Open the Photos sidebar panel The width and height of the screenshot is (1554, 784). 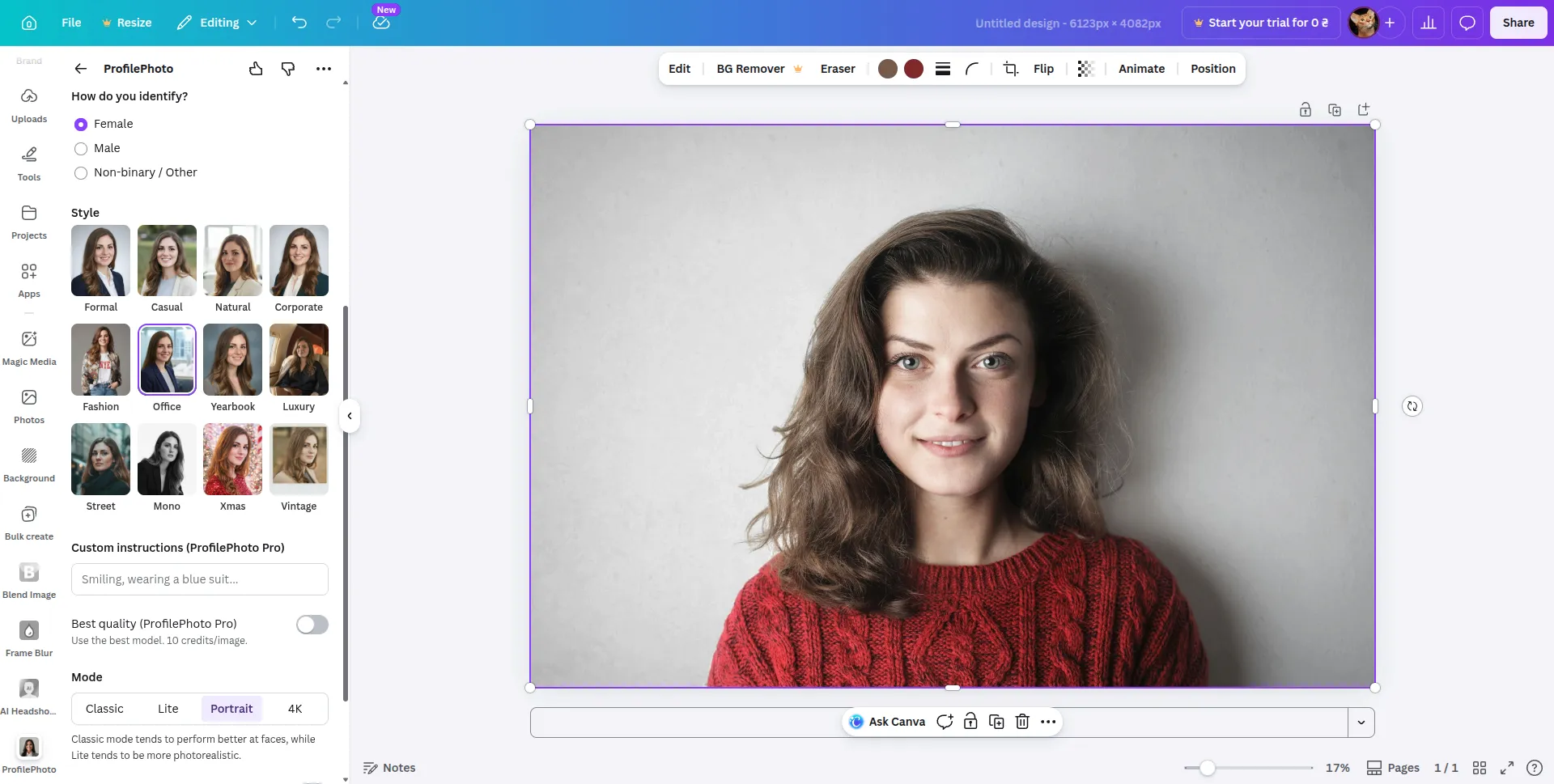pyautogui.click(x=29, y=405)
